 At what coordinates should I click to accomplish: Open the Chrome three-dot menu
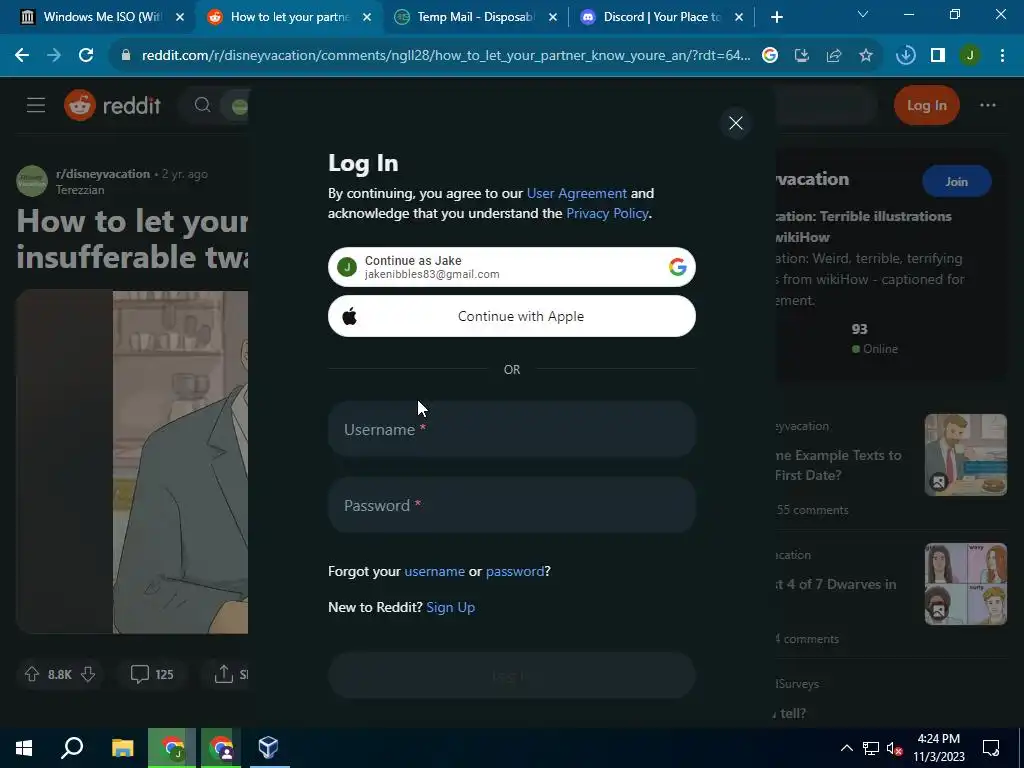tap(1002, 56)
